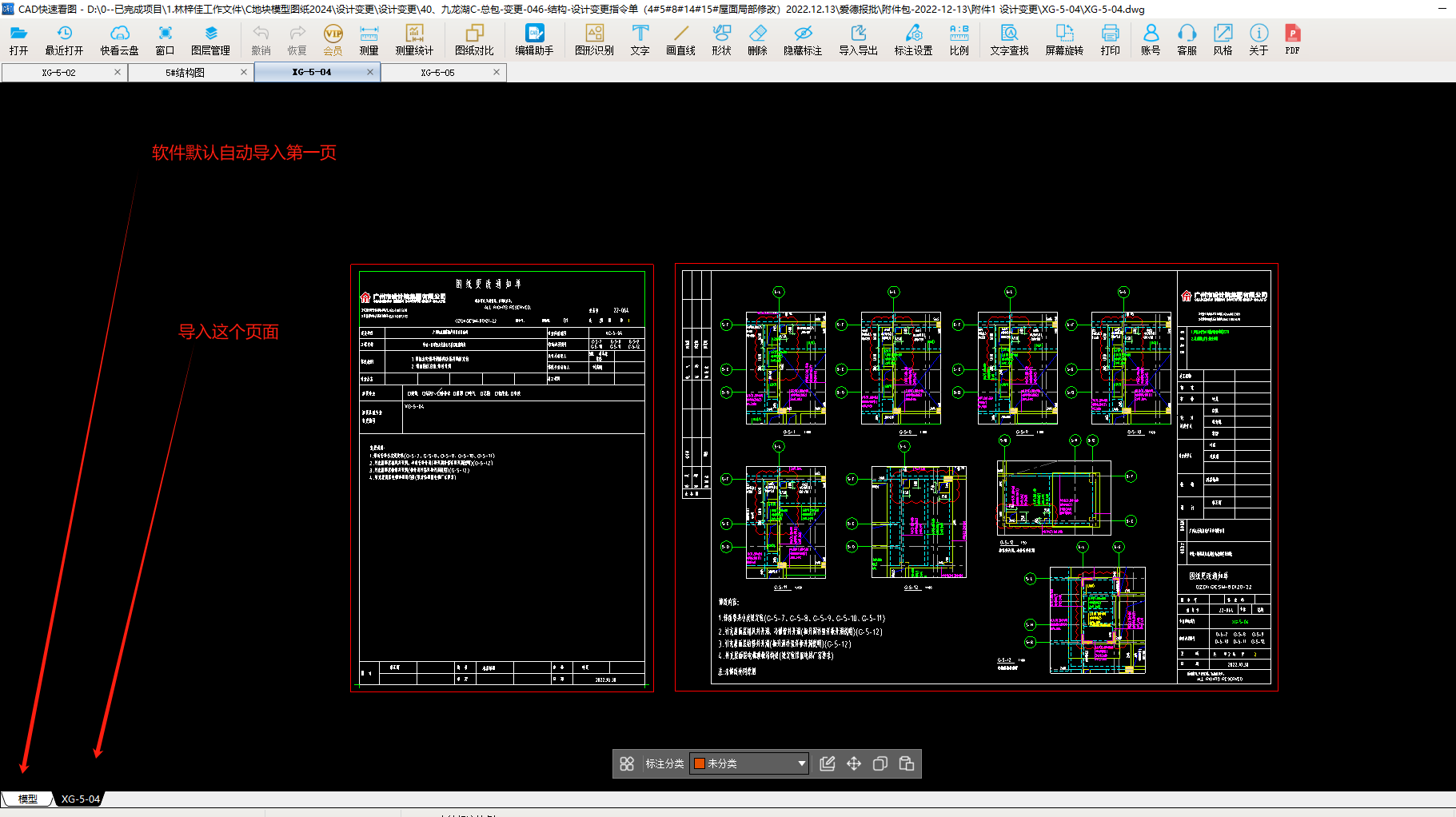
Task: Launch 图纸对比 drawing compare
Action: (x=474, y=39)
